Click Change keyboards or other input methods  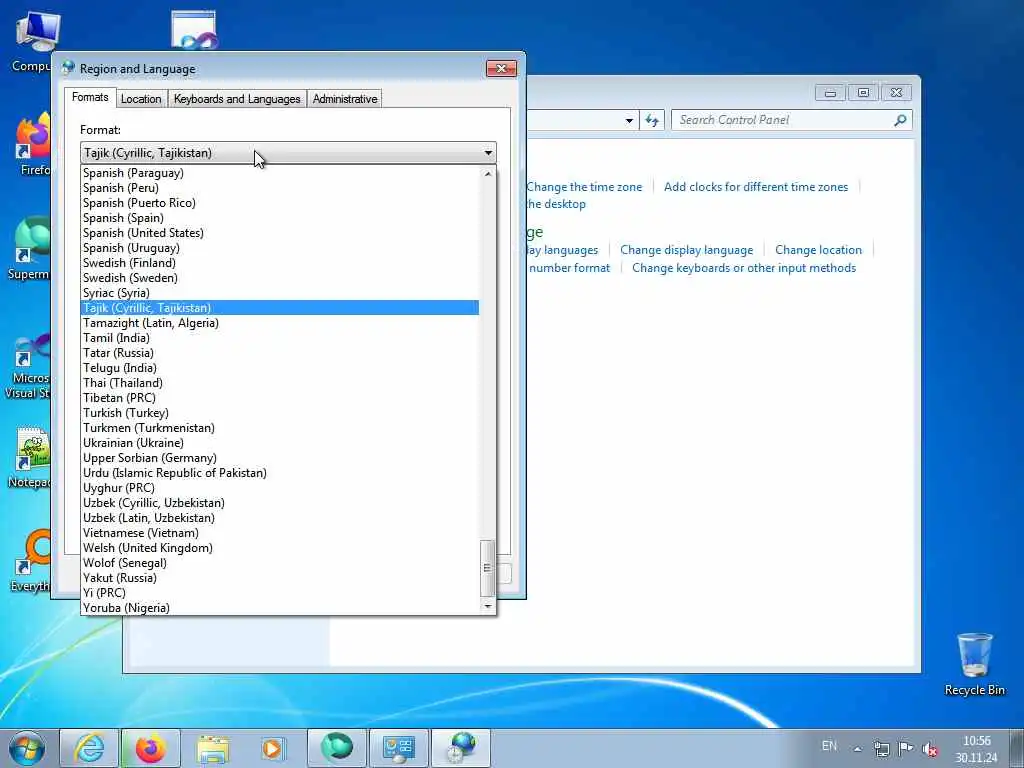(x=744, y=268)
